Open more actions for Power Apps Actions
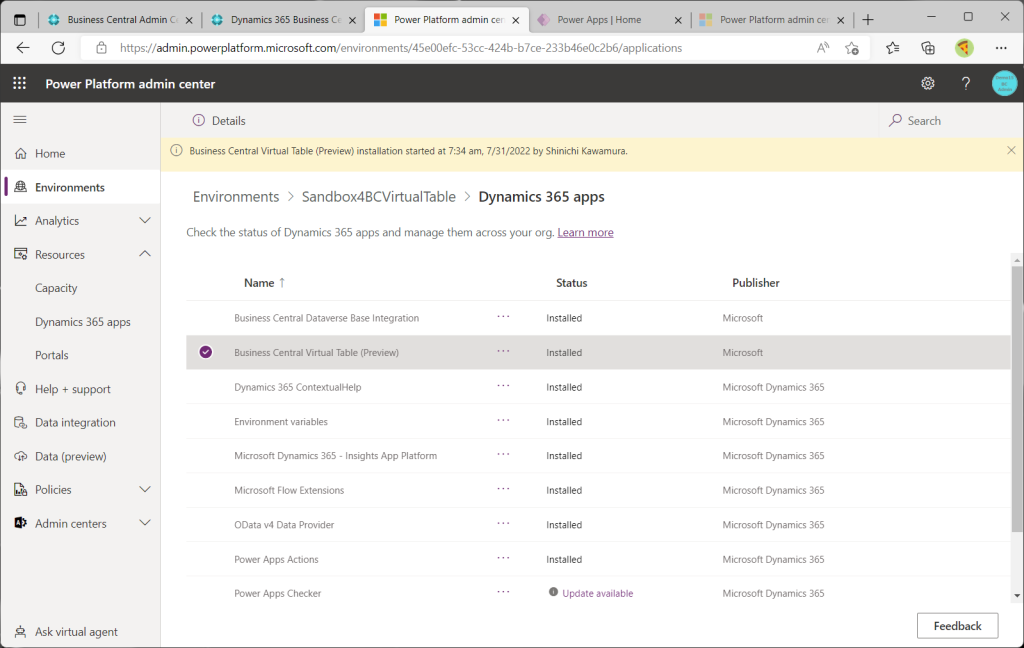The height and width of the screenshot is (648, 1024). [x=503, y=558]
